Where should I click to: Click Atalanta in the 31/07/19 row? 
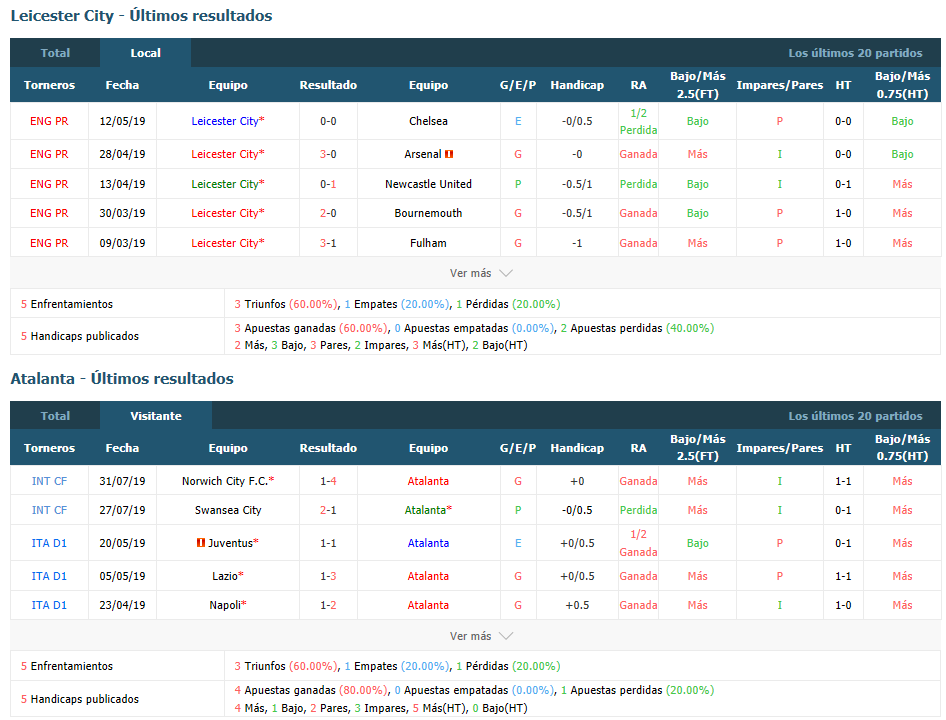(428, 481)
